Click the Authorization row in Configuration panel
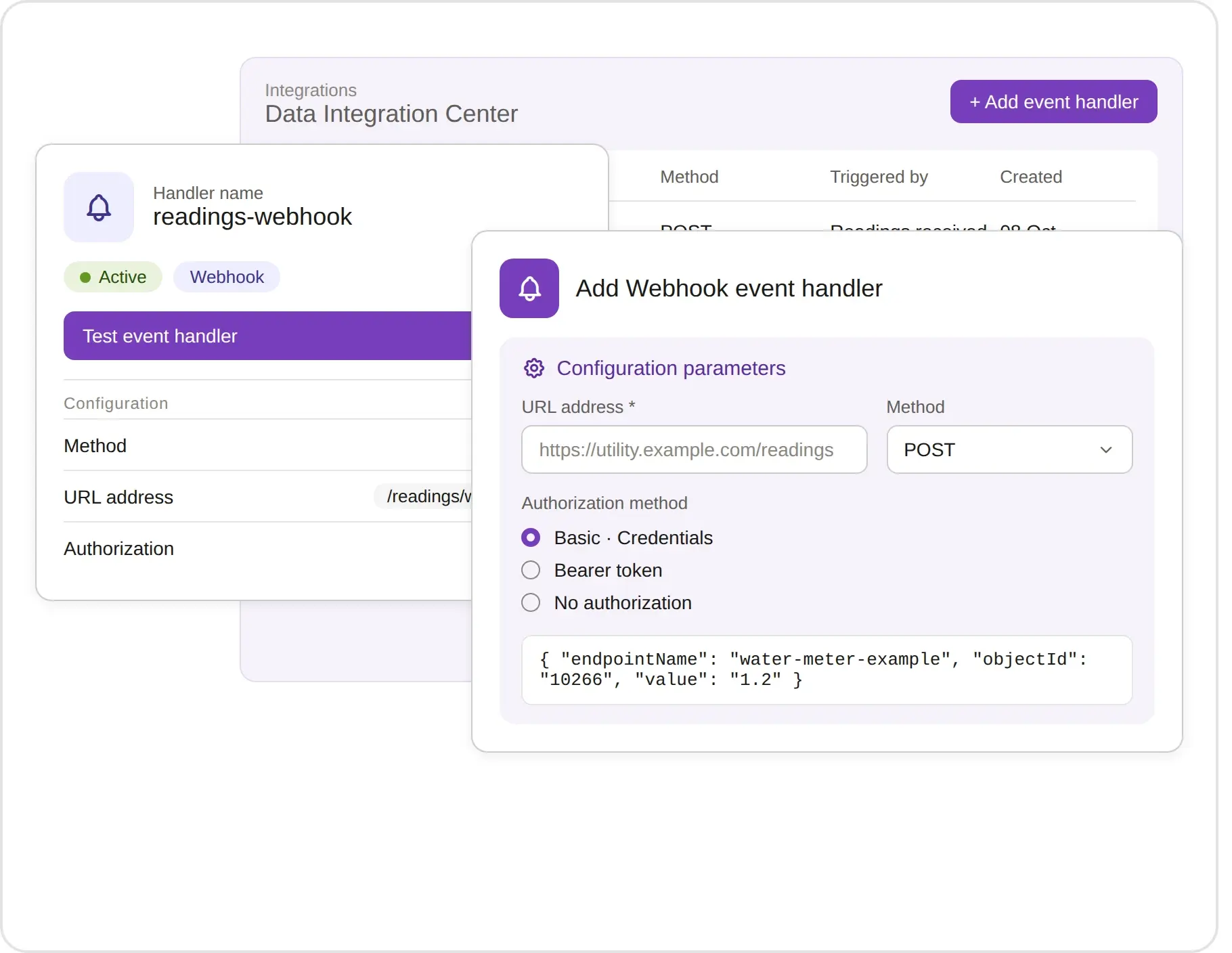 268,548
